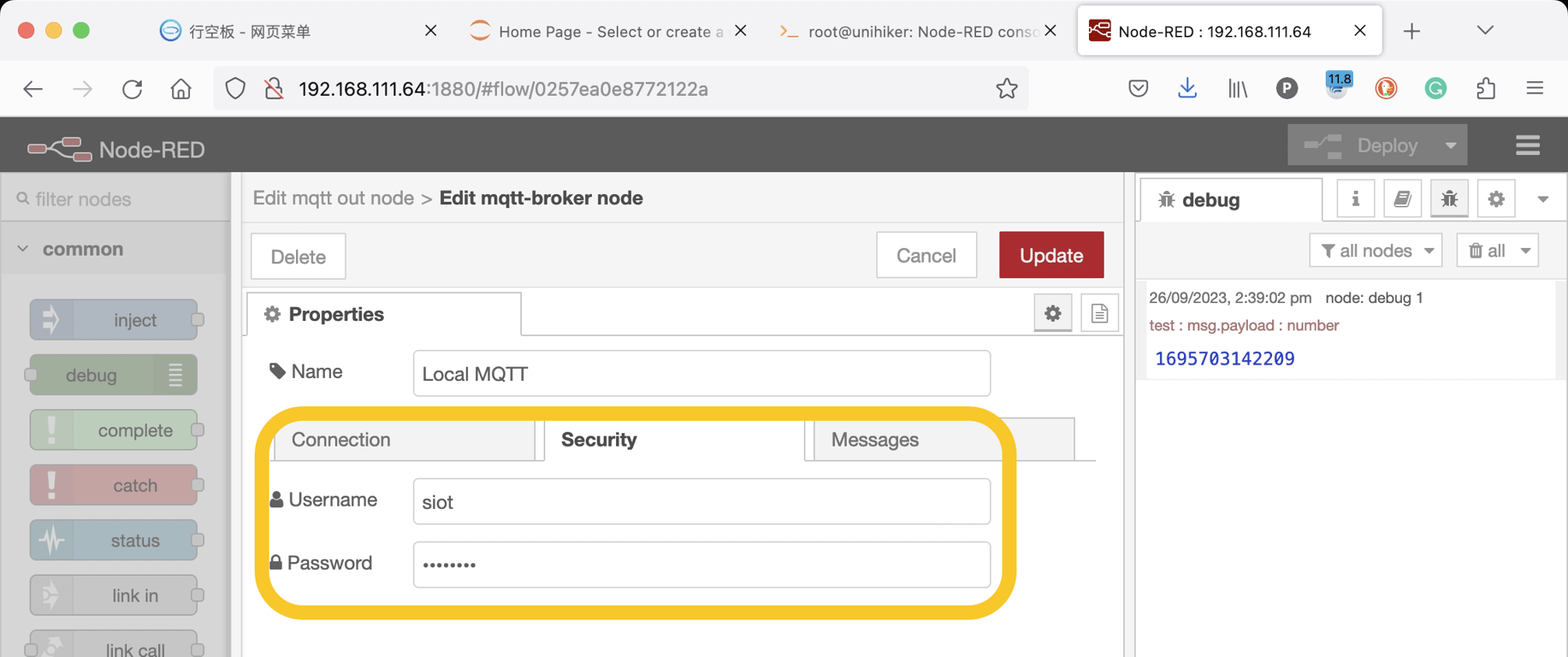
Task: Click Edit mqtt out node breadcrumb
Action: 334,198
